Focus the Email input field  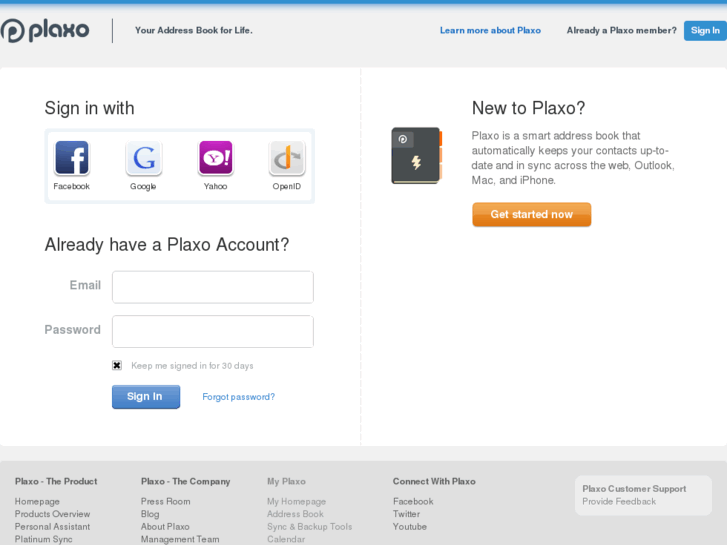[213, 287]
